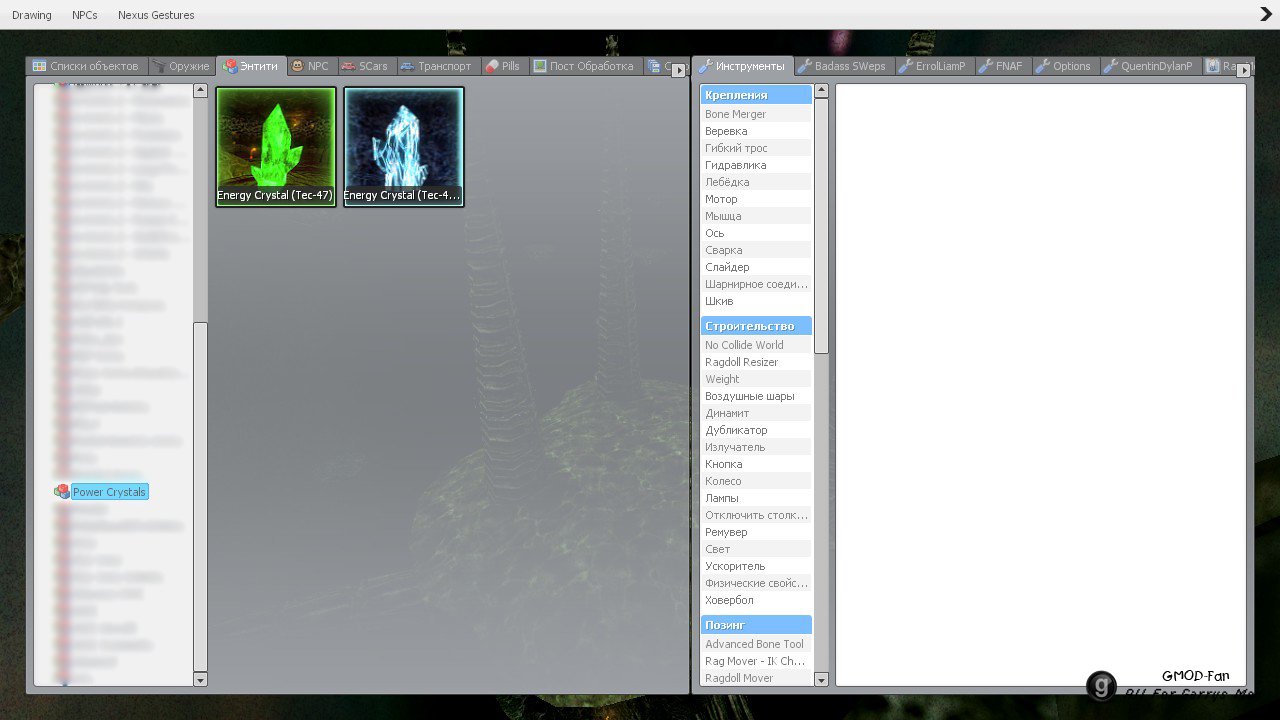Open the QuentinDylanP tab
This screenshot has height=720, width=1280.
(1149, 66)
